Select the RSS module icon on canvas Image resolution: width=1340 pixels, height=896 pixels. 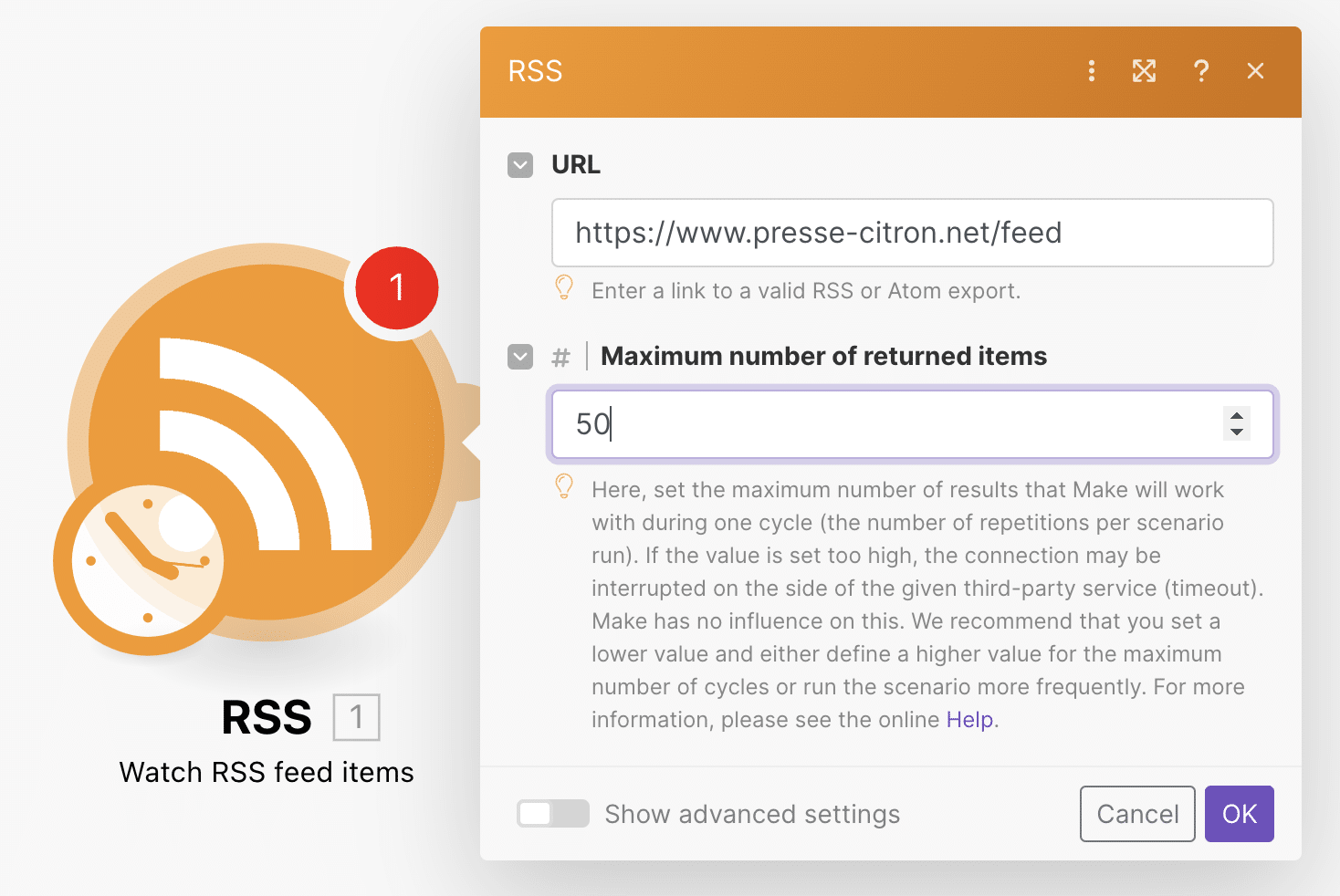coord(267,443)
